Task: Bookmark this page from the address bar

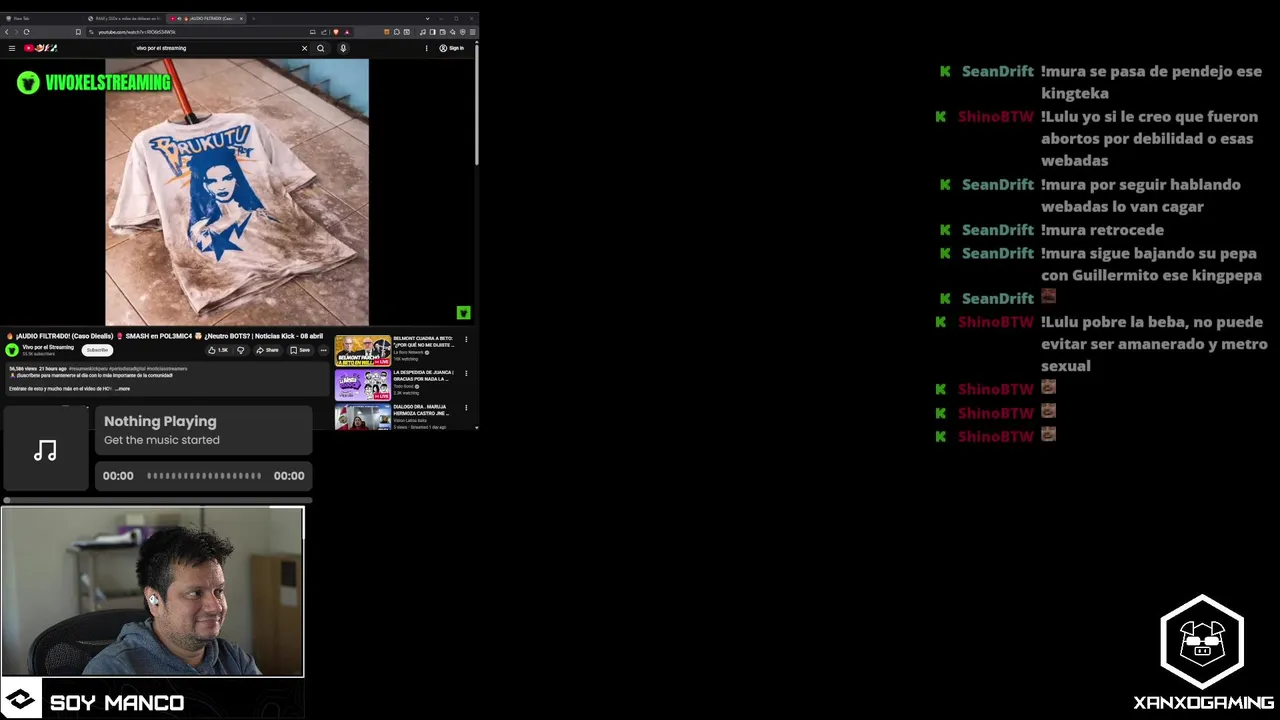Action: [78, 32]
